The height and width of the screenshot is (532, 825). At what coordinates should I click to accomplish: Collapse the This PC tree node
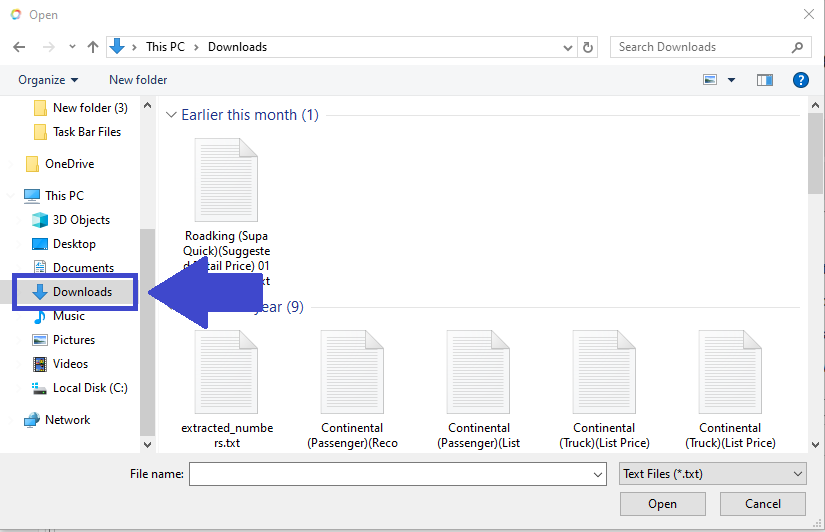(x=11, y=196)
